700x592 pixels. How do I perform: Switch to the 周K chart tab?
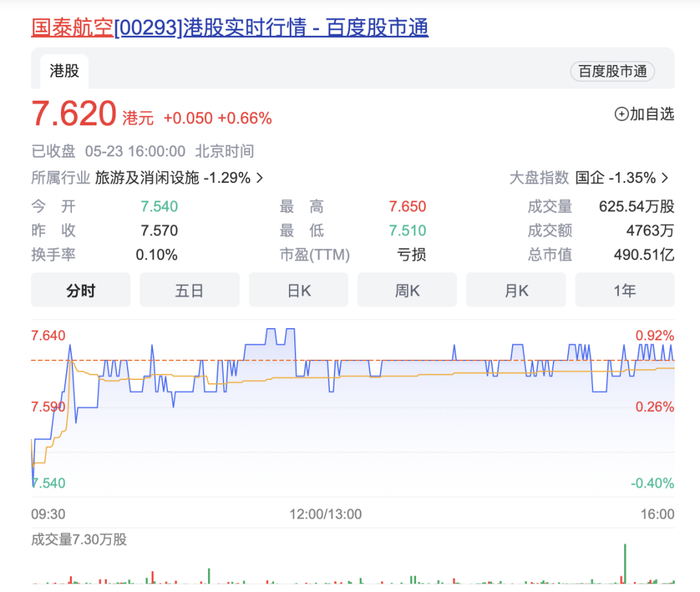point(407,290)
